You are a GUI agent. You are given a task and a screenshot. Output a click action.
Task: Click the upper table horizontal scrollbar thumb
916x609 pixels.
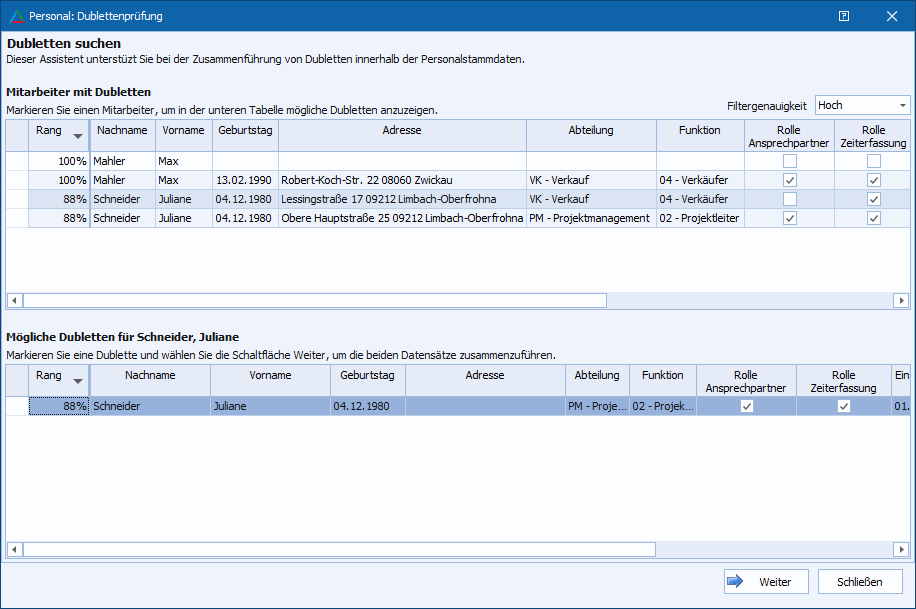315,300
